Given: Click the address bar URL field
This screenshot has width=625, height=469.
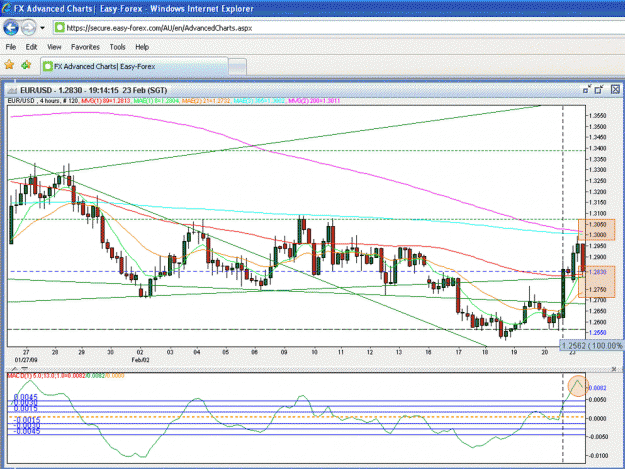Looking at the screenshot, I should coord(339,28).
